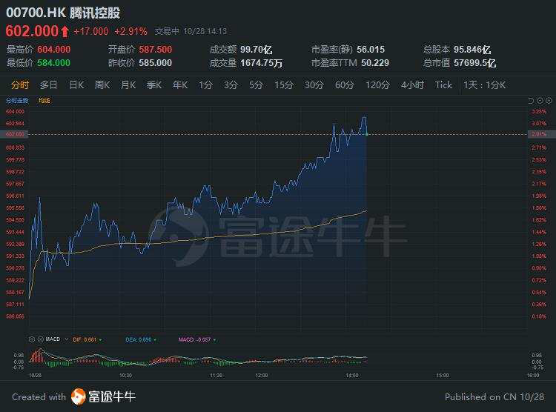Open the MACD -0.057 value dropdown
556x412 pixels.
pos(215,340)
